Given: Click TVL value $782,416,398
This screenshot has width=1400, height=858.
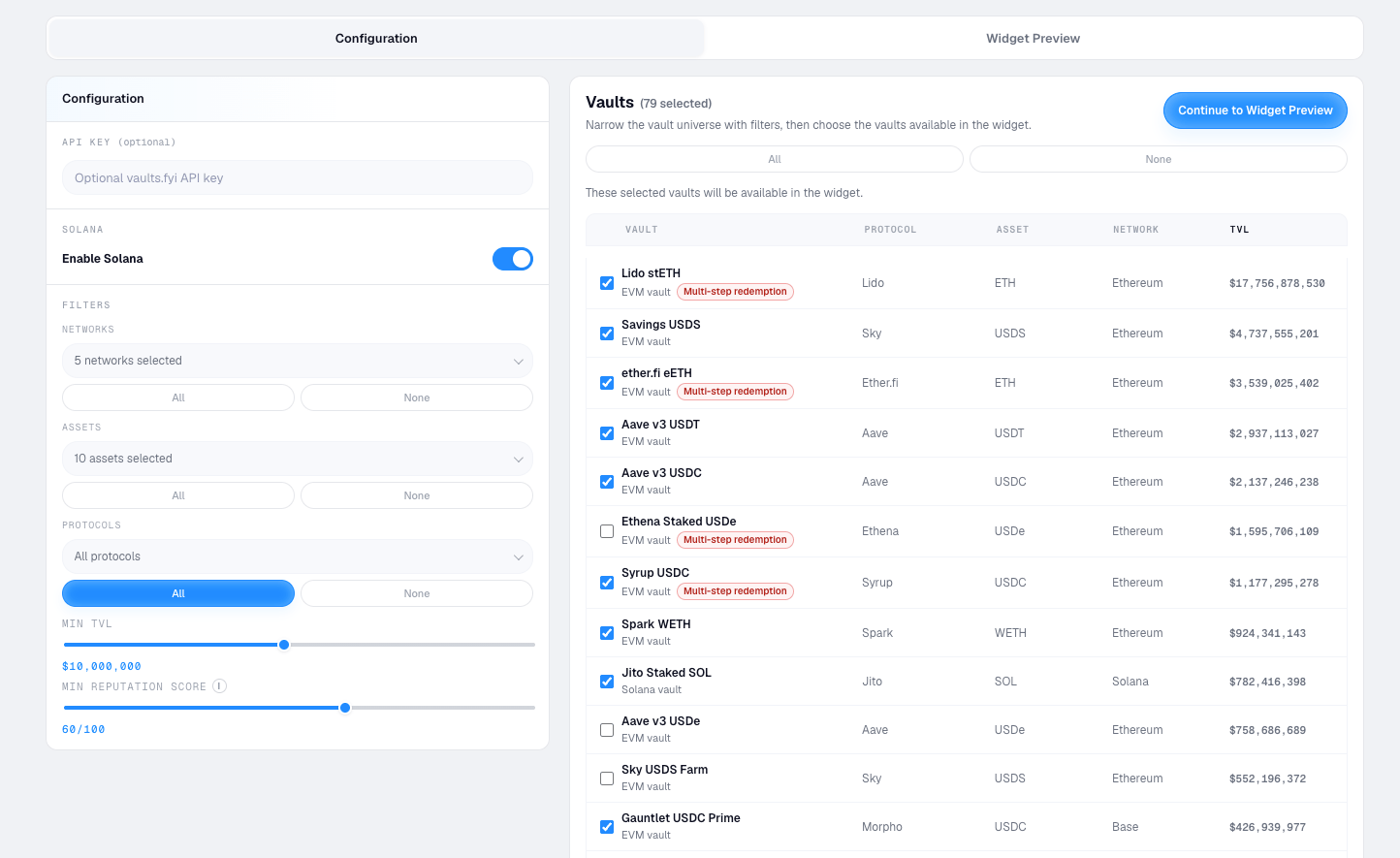Looking at the screenshot, I should point(1267,682).
